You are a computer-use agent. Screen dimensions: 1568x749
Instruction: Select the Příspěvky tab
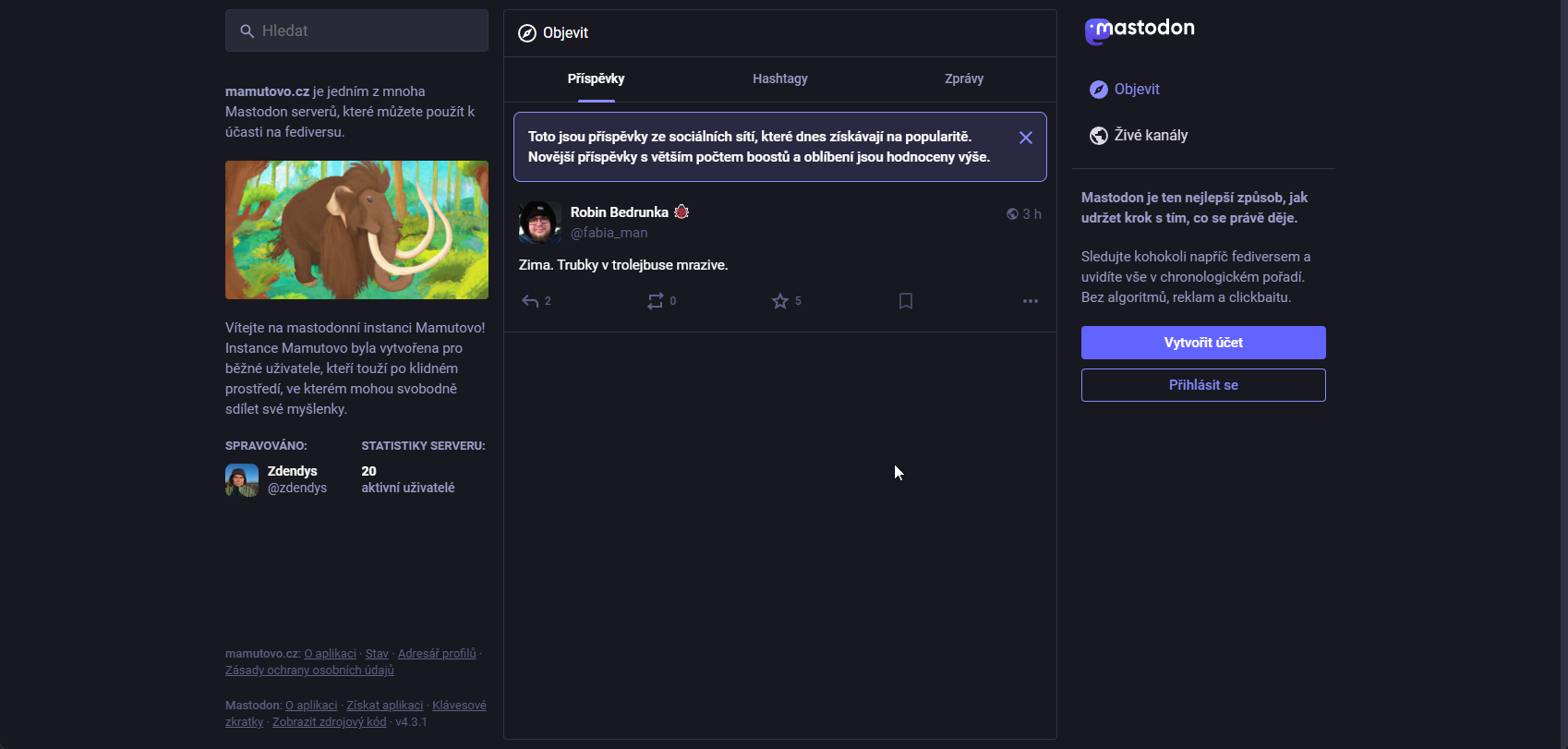(x=597, y=79)
